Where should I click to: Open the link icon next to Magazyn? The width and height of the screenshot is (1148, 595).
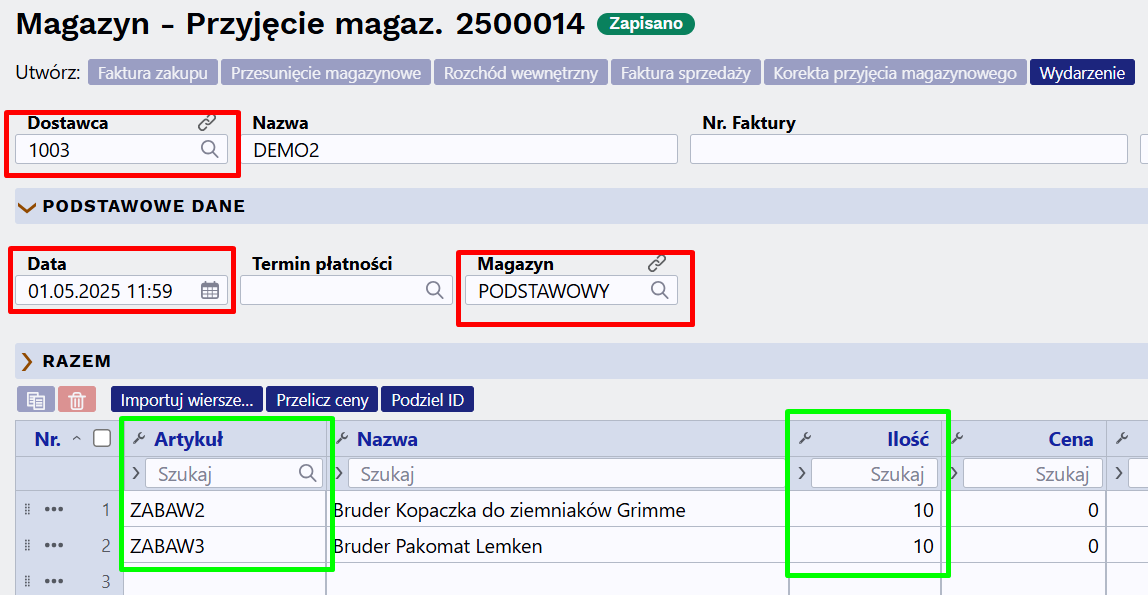657,263
